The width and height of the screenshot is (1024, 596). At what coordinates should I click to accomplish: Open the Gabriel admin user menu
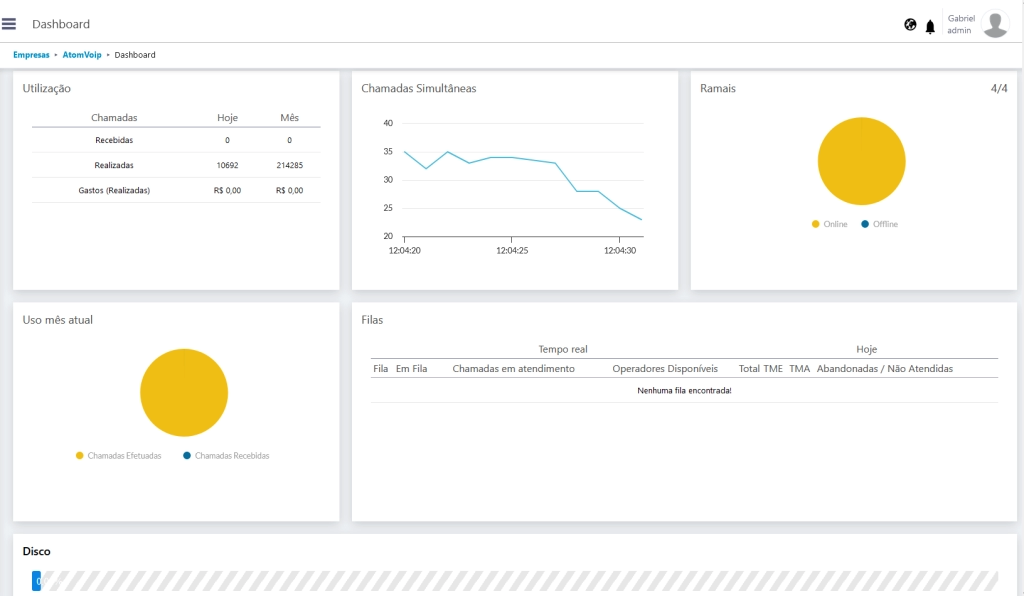(961, 24)
